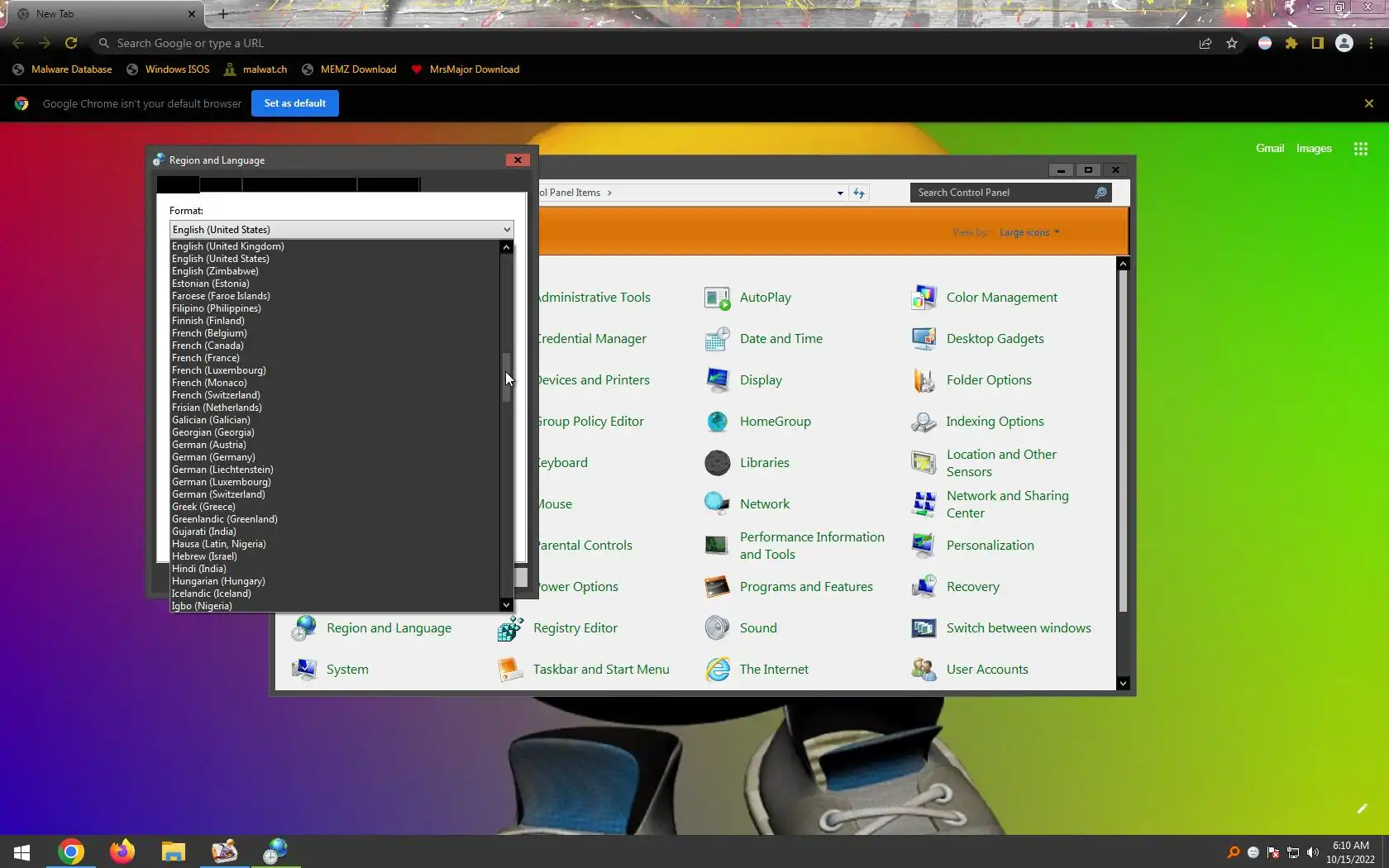1389x868 pixels.
Task: Open the Malware Database bookmark
Action: point(62,69)
